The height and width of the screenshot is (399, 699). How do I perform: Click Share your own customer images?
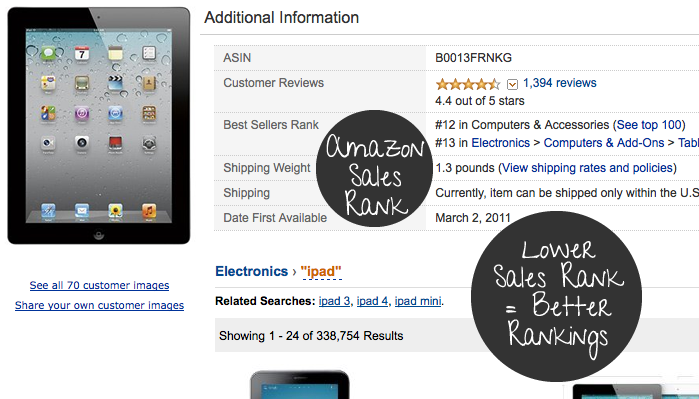[x=99, y=305]
